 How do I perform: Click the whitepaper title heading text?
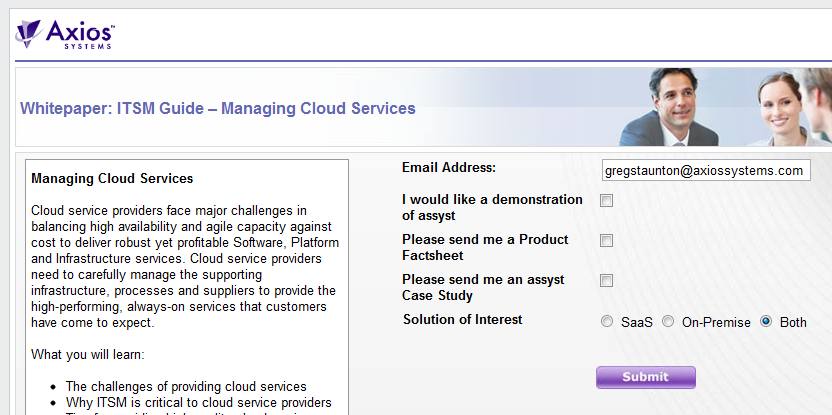pos(218,108)
